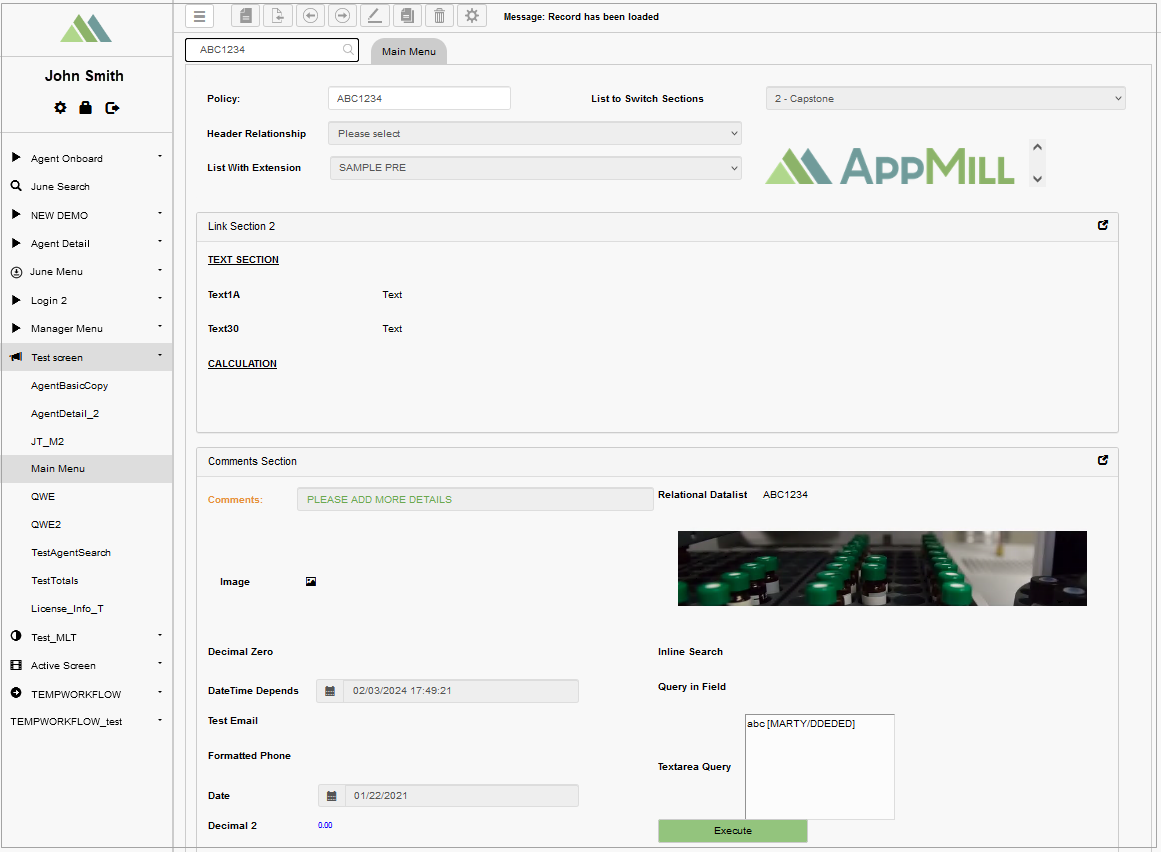Screen dimensions: 1161x852
Task: Expand the Agent Detail menu
Action: 87,244
